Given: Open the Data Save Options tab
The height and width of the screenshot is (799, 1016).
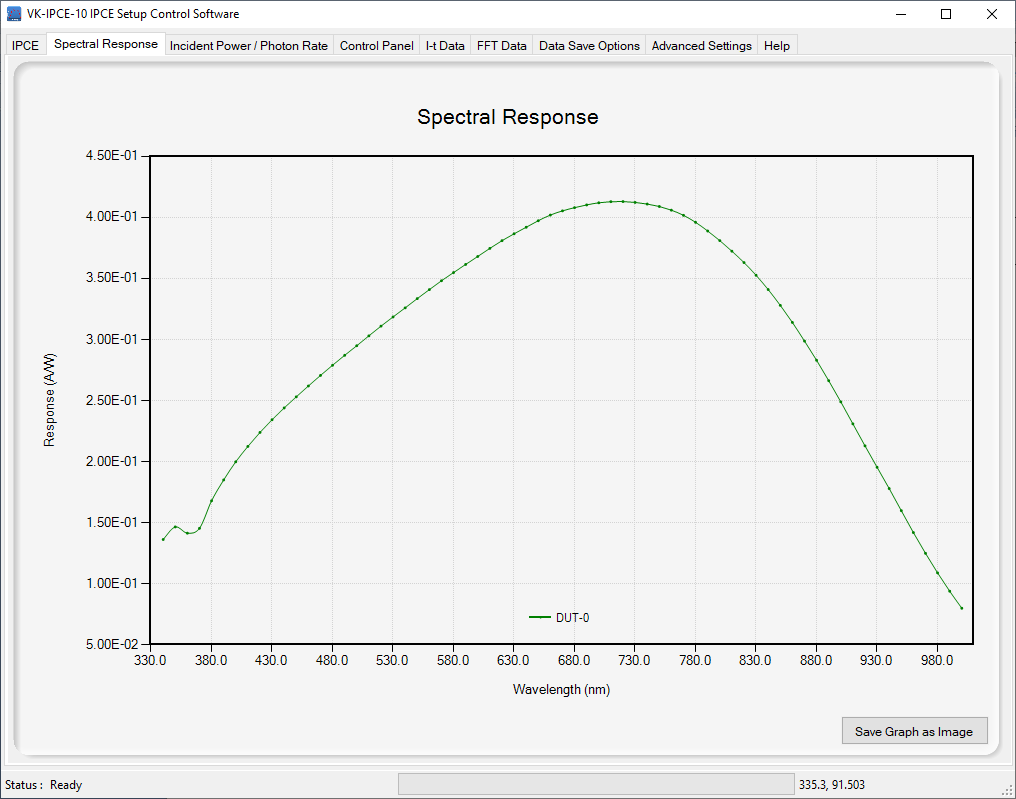Looking at the screenshot, I should [x=589, y=46].
